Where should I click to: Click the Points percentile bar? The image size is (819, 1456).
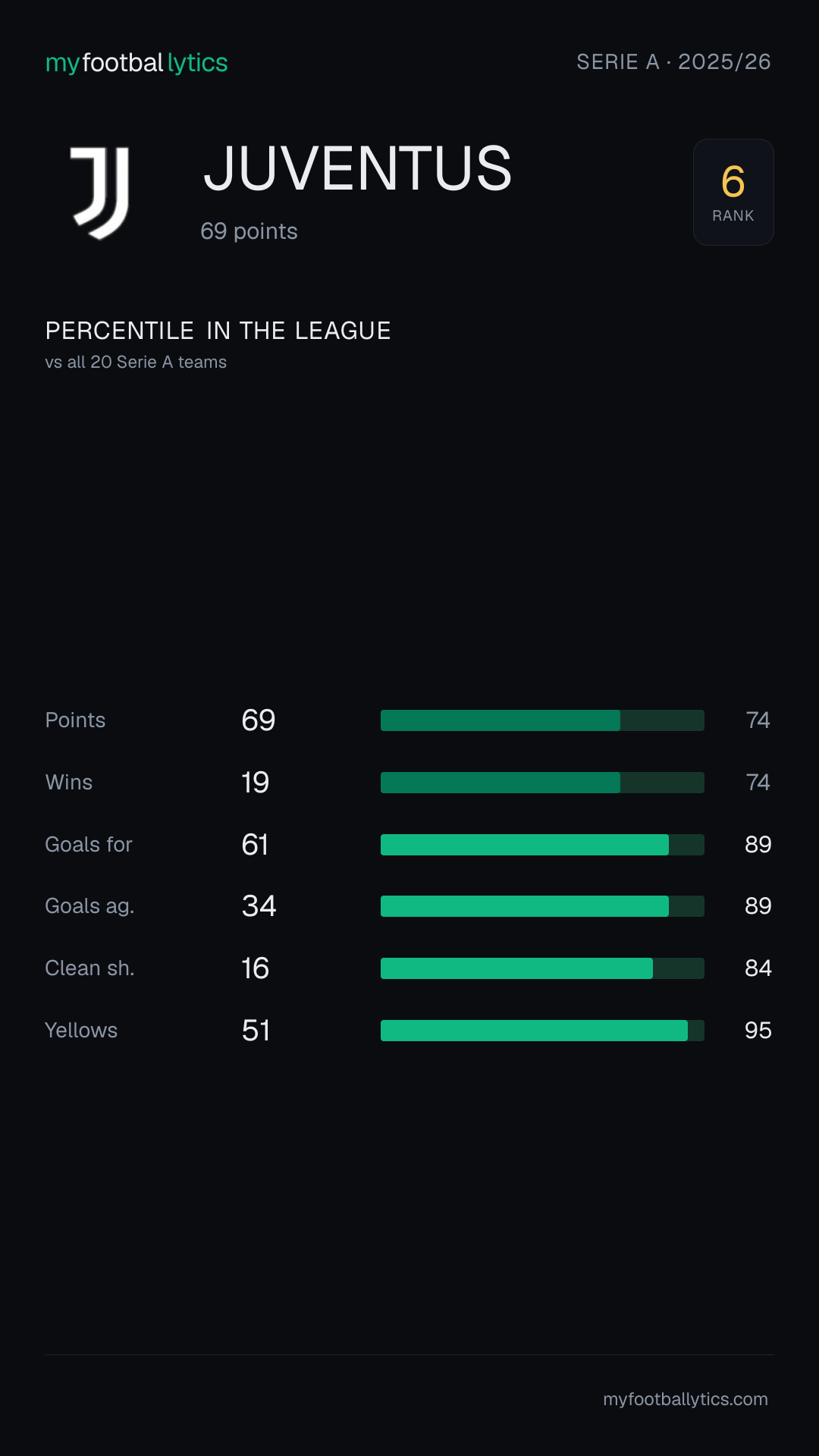pos(542,720)
